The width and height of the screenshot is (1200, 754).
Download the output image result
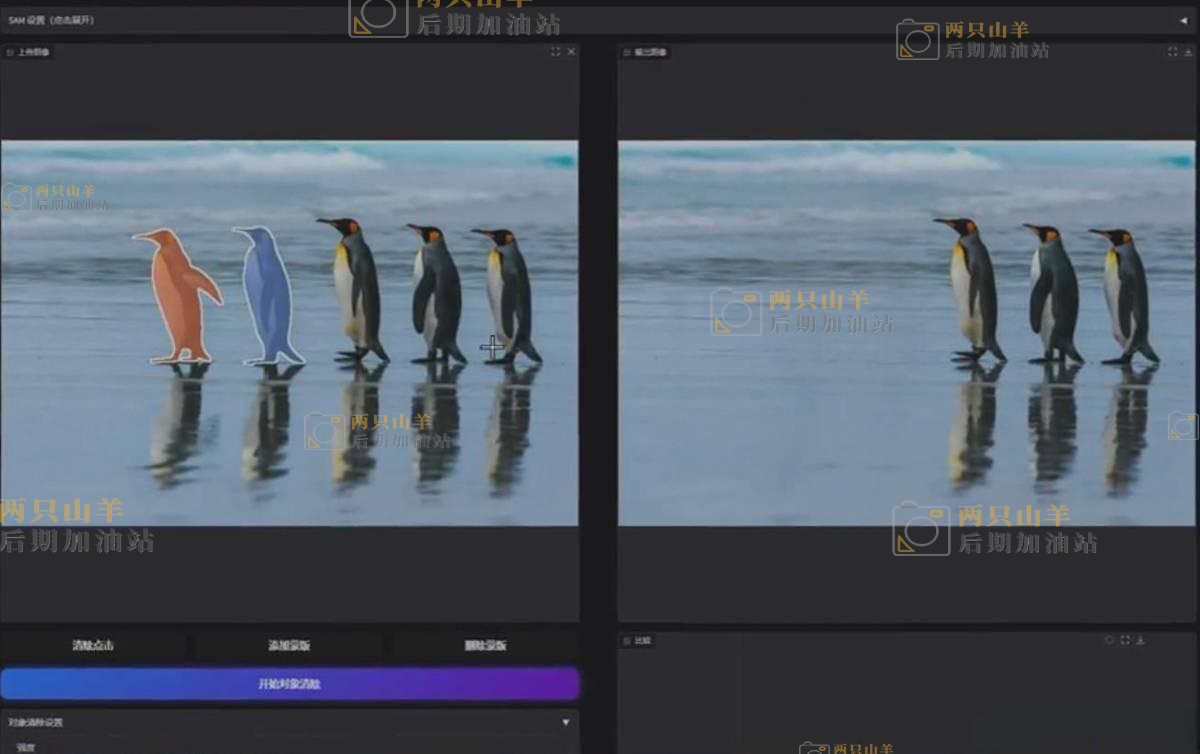click(x=1189, y=52)
